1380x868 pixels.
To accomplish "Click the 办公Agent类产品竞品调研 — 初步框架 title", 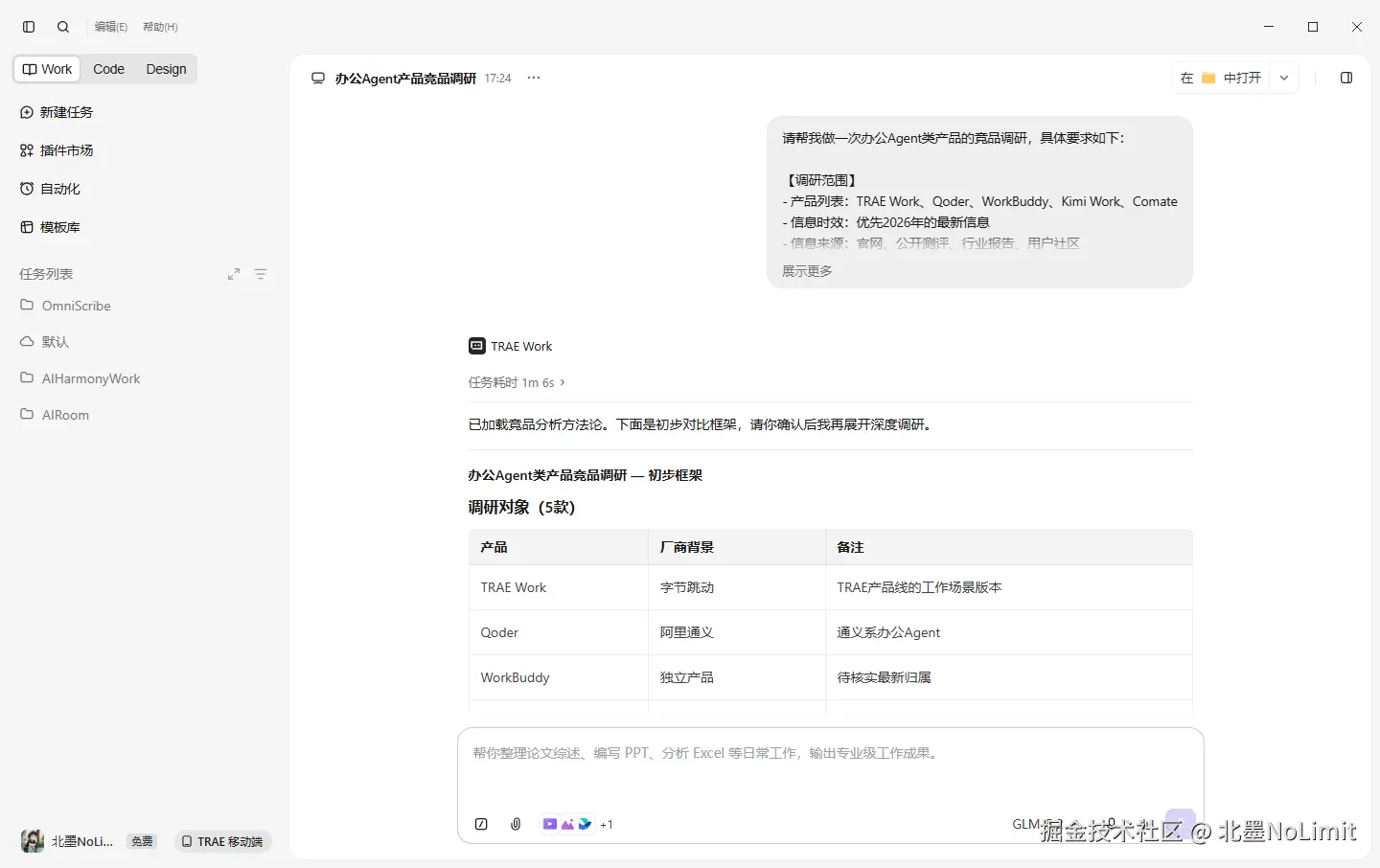I will [586, 475].
